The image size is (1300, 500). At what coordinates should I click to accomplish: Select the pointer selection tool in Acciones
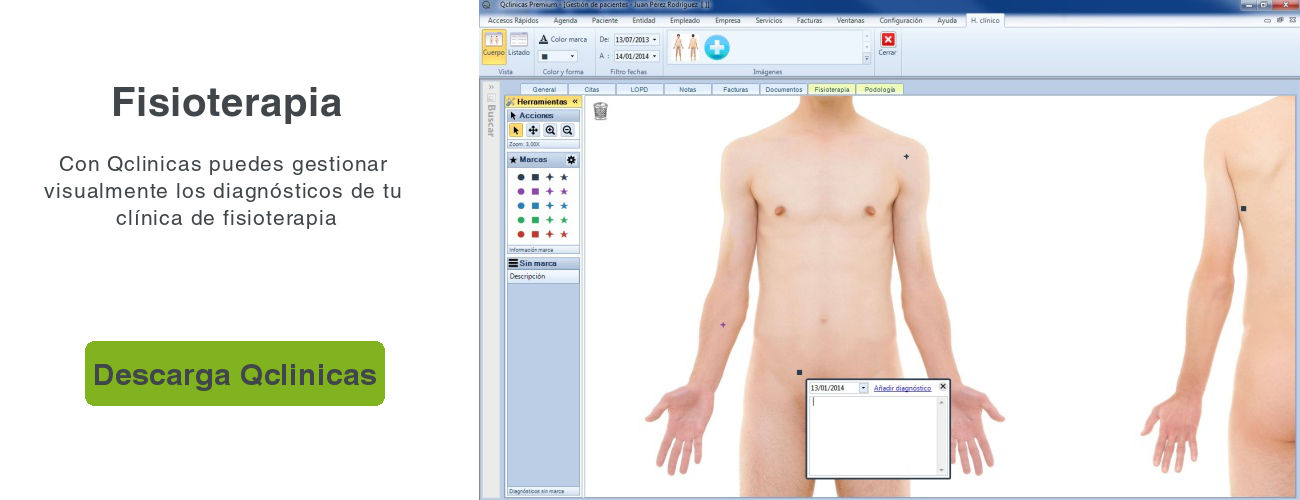[x=517, y=130]
